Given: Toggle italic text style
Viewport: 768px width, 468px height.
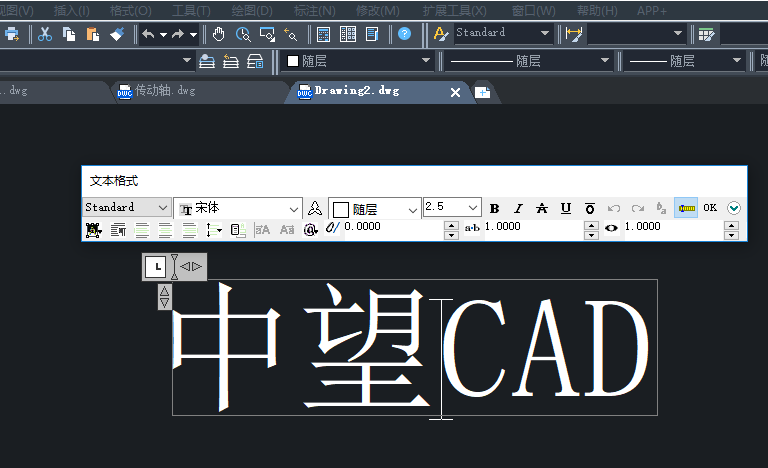Looking at the screenshot, I should coord(518,208).
